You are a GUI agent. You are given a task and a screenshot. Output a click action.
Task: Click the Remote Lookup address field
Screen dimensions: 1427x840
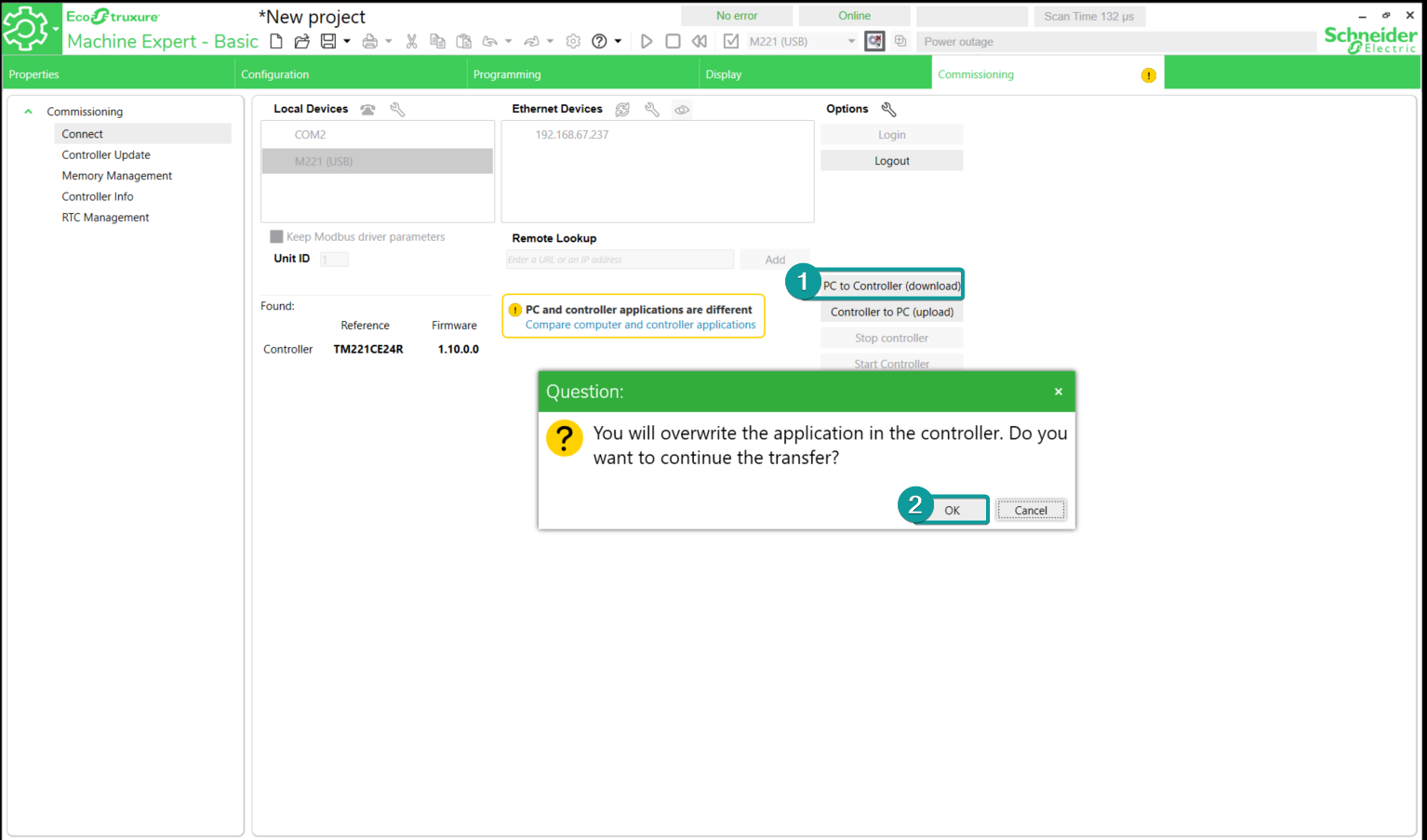pyautogui.click(x=620, y=260)
